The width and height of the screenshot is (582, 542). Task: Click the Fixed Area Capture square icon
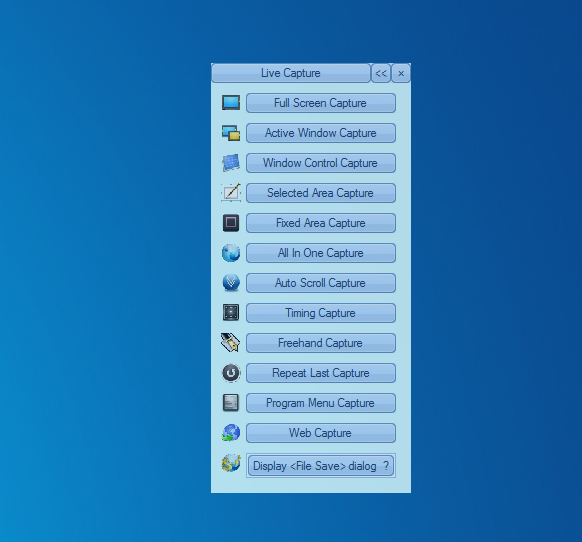coord(231,223)
